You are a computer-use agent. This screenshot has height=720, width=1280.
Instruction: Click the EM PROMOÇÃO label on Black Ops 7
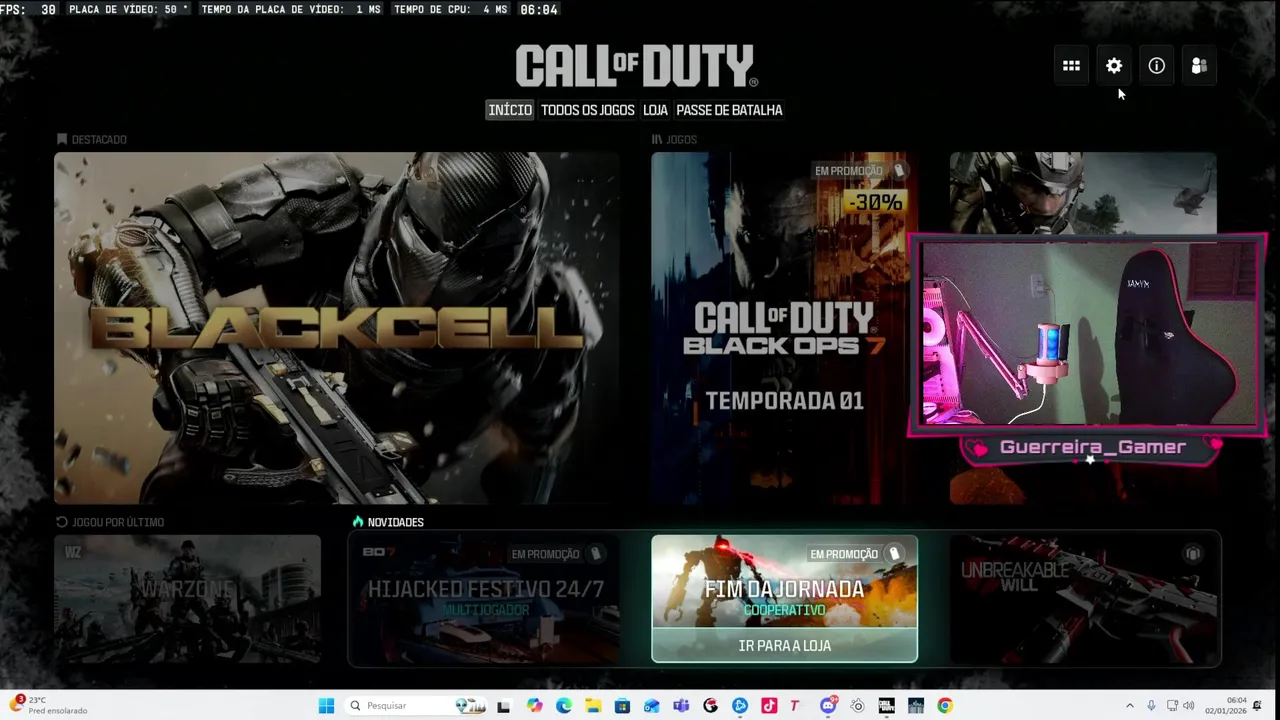[x=848, y=171]
